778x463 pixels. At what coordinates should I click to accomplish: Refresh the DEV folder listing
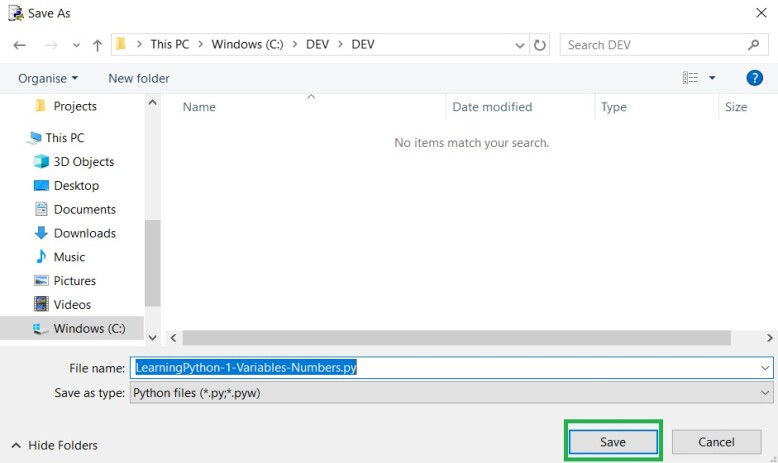tap(540, 45)
